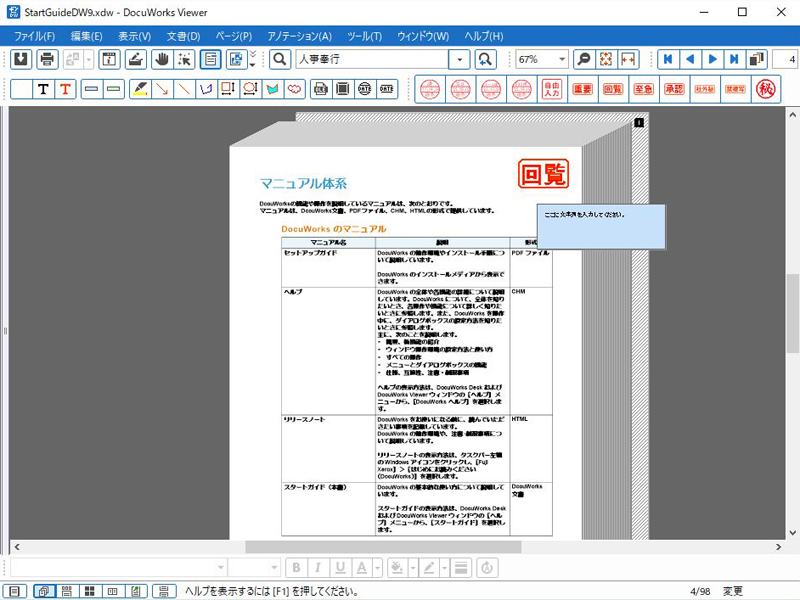Select the polyline annotation tool

click(206, 89)
